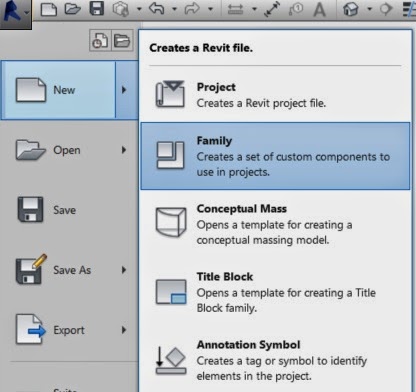Select Save in the application menu
This screenshot has height=392, width=416.
[x=69, y=210]
